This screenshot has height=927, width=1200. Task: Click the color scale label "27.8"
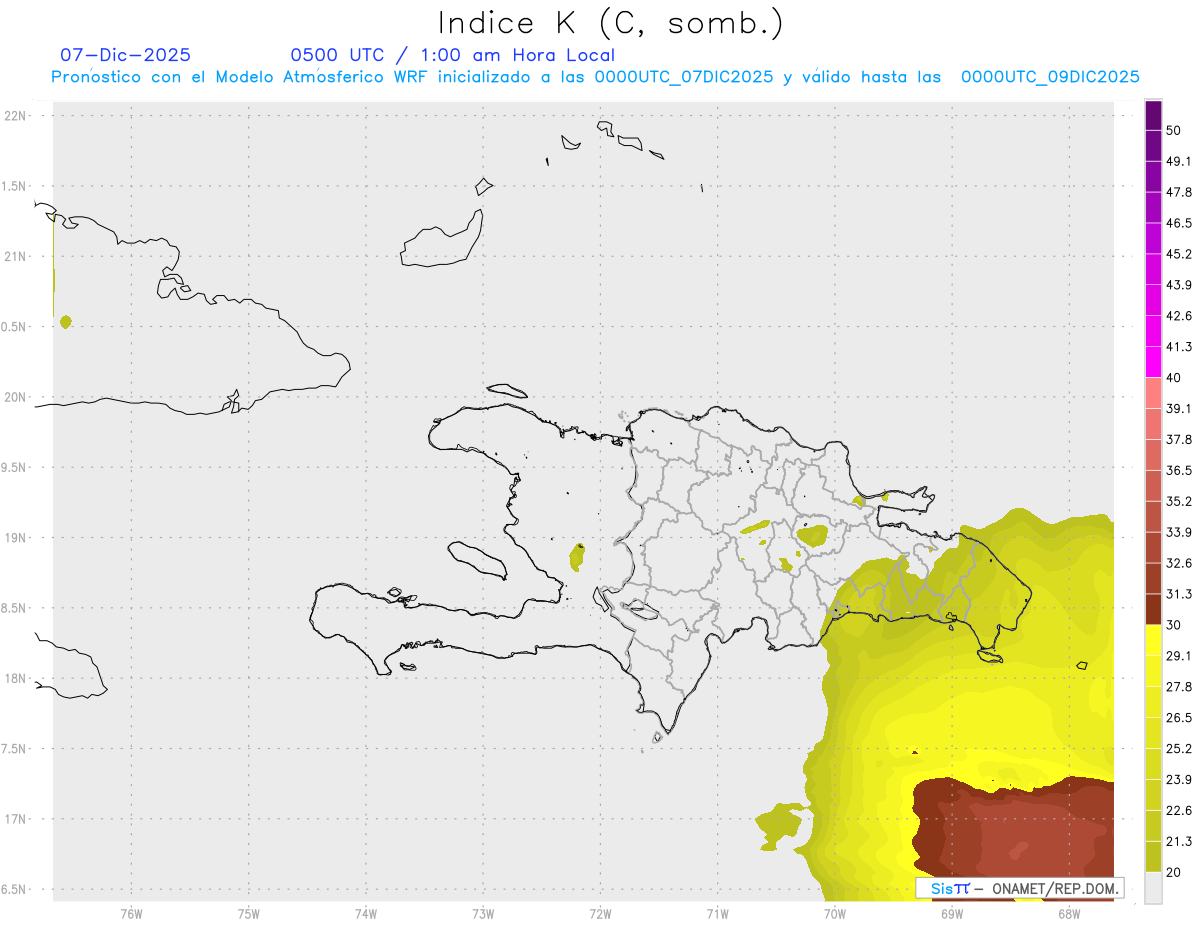[x=1179, y=687]
